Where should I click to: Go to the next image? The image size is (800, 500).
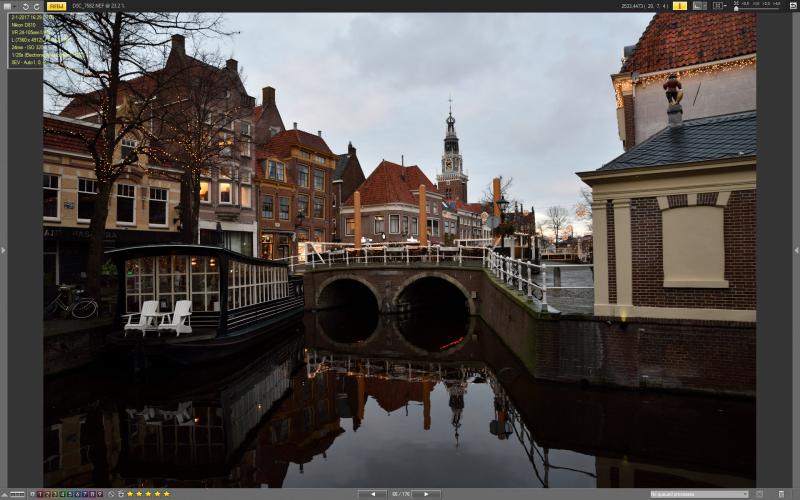point(427,494)
